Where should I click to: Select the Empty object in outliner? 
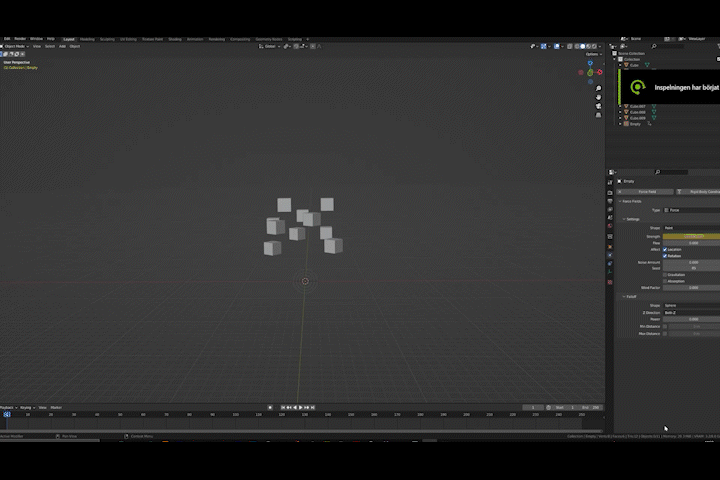[x=635, y=124]
